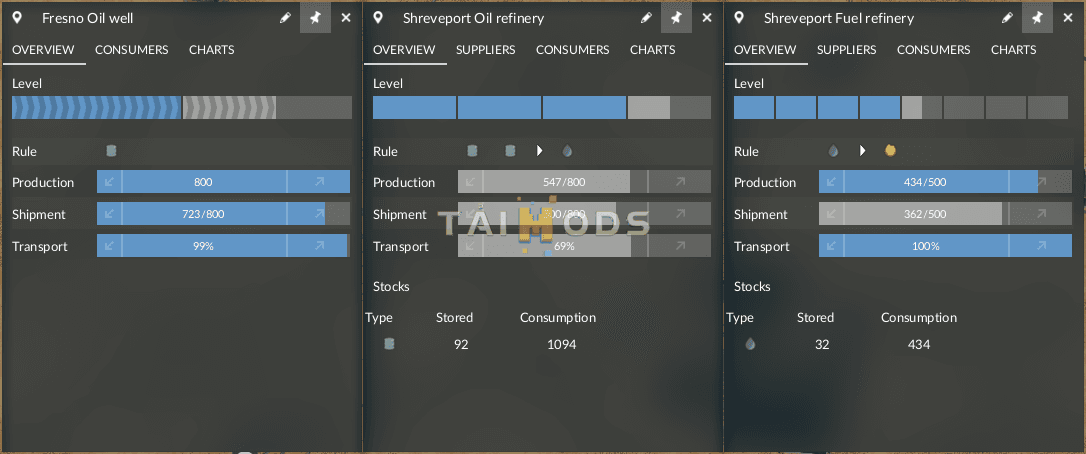Open Consumers tab in Fresno Oil well

pos(132,50)
